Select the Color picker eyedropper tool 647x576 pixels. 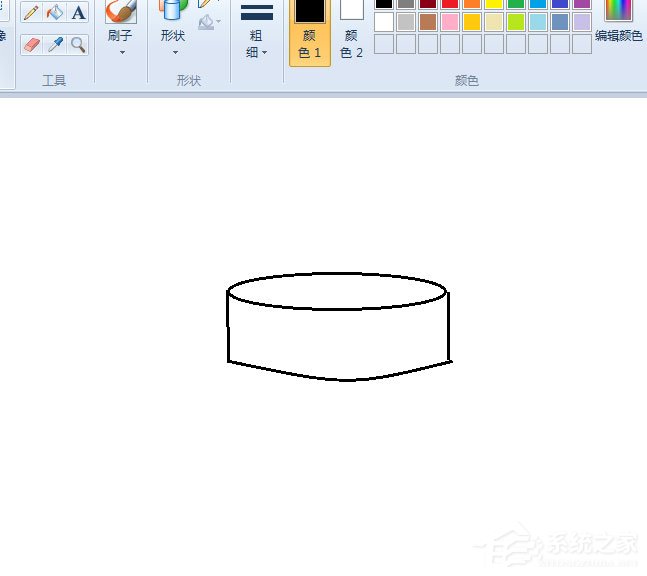[54, 45]
